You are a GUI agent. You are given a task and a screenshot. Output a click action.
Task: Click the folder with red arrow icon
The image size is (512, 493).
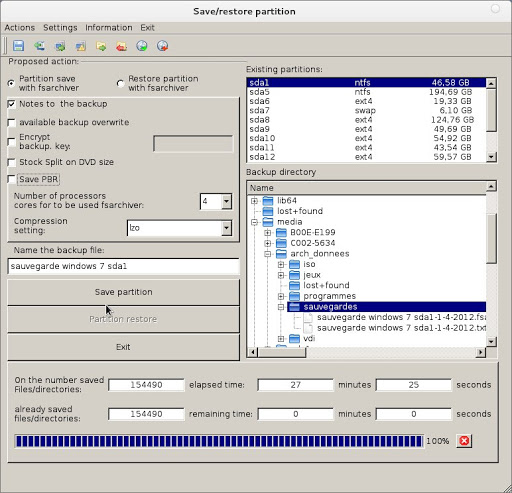[x=121, y=46]
